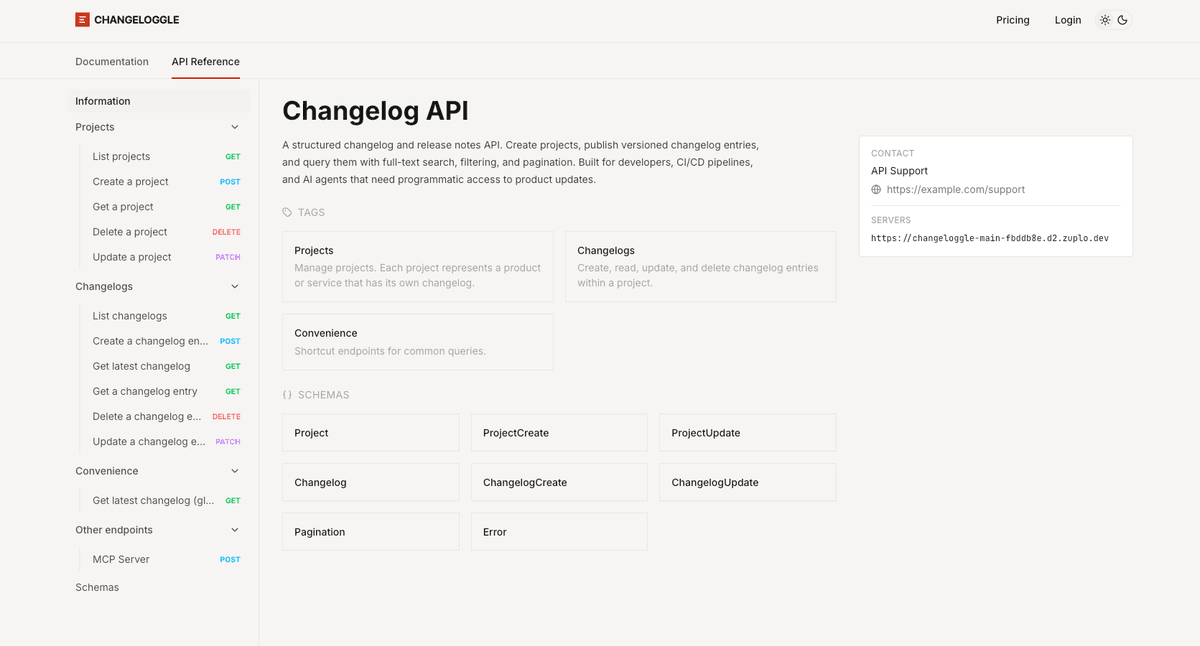Viewport: 1200px width, 646px height.
Task: Collapse the Changelogs sidebar section
Action: [x=234, y=286]
